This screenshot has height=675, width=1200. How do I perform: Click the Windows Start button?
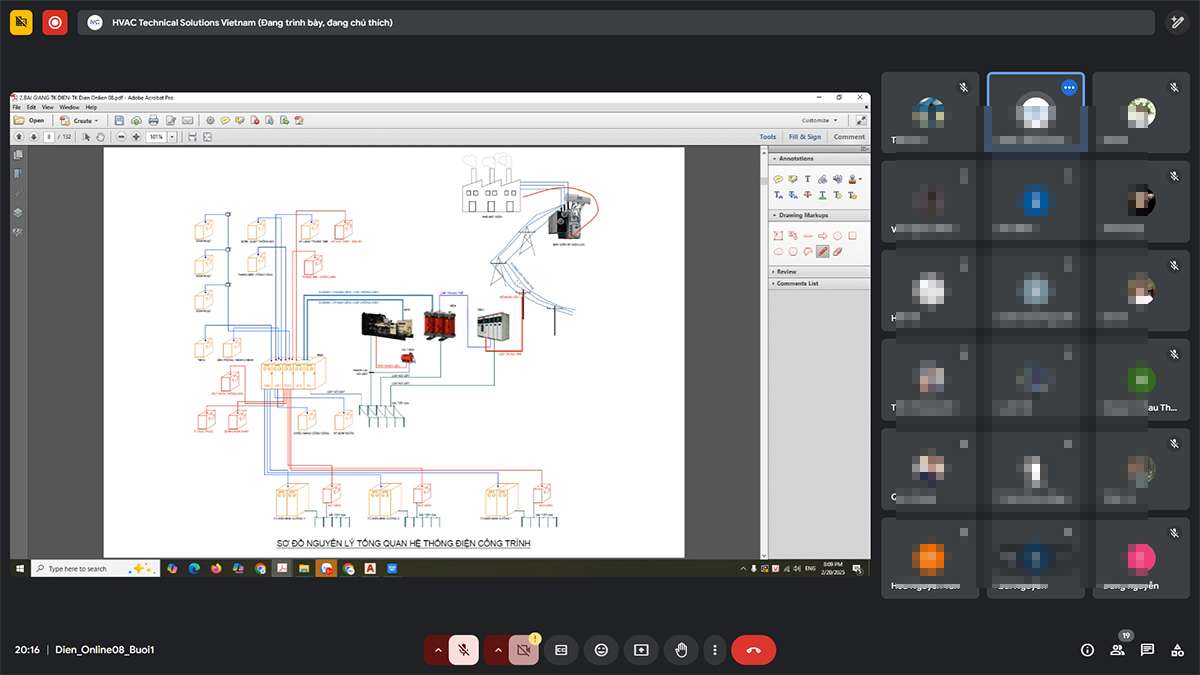pos(19,568)
